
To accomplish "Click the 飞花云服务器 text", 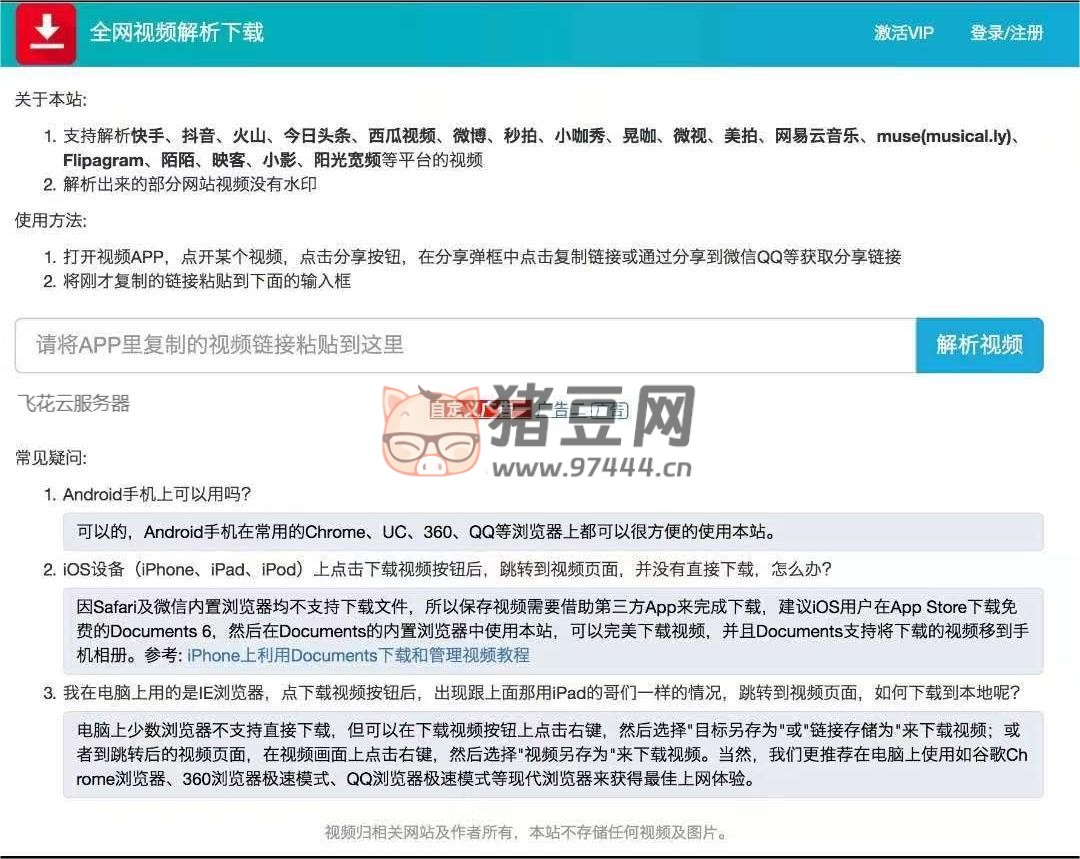I will pyautogui.click(x=74, y=403).
